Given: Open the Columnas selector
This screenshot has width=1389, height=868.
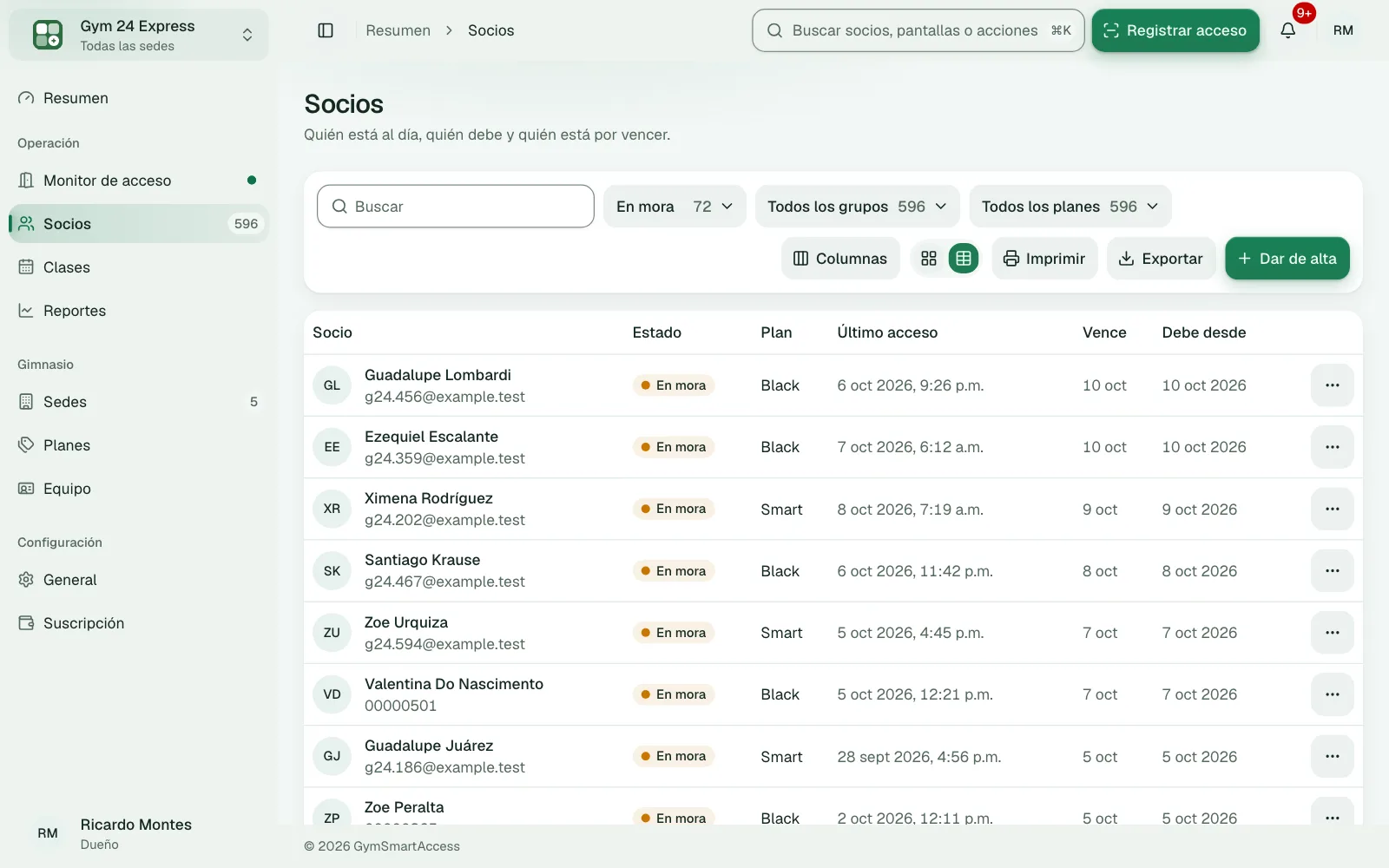Looking at the screenshot, I should [840, 259].
